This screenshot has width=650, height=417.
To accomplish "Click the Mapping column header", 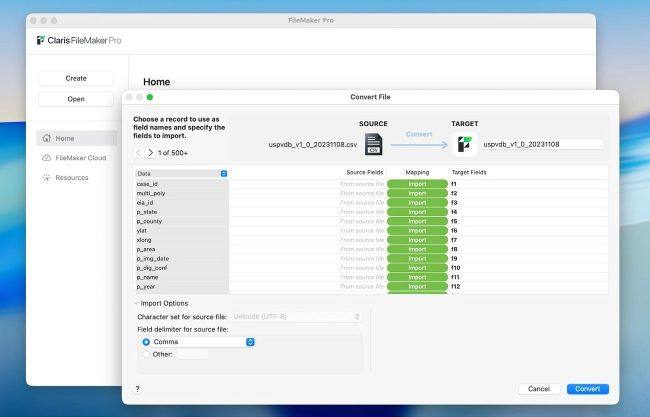I will pos(417,172).
